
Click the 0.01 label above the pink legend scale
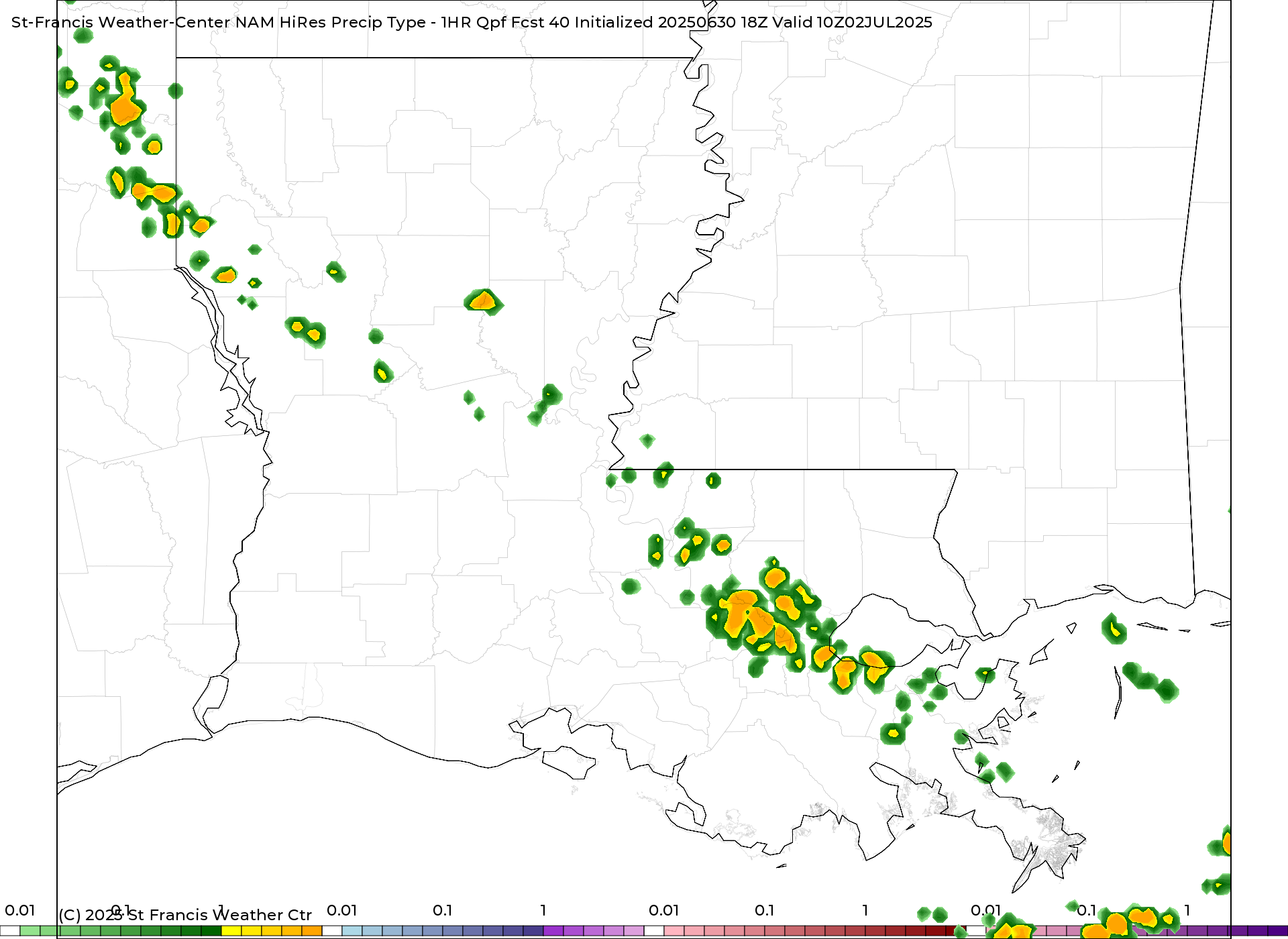(664, 910)
